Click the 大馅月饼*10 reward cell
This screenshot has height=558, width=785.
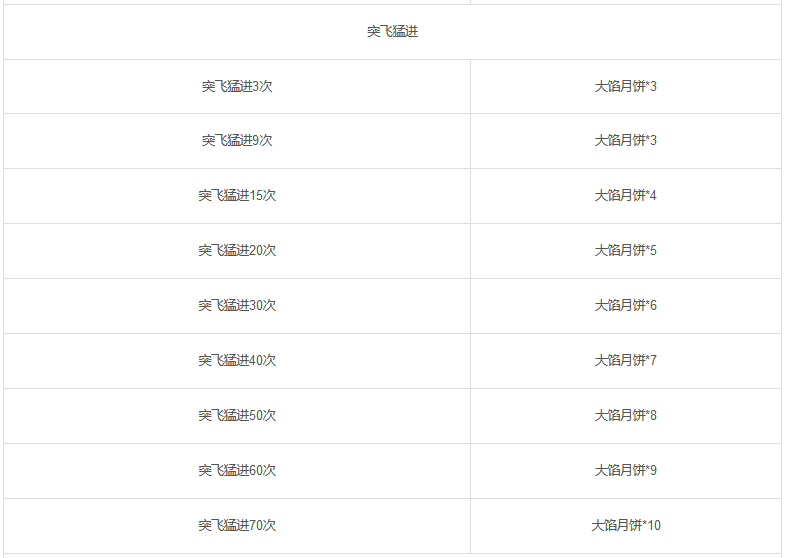click(625, 525)
